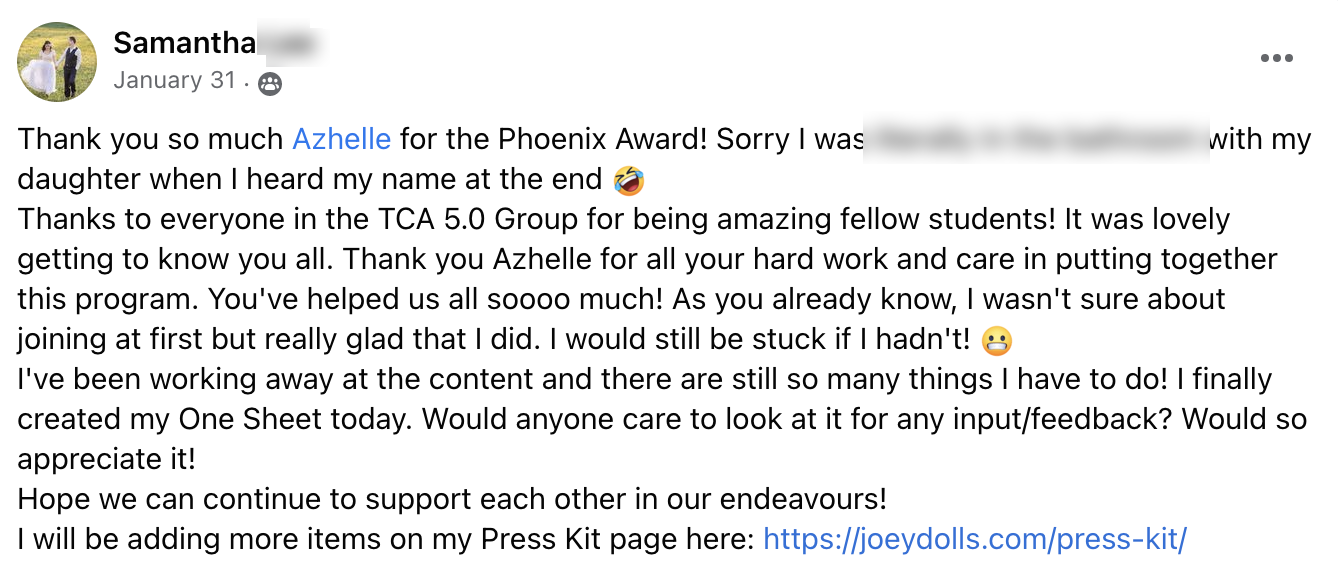Open the January 31 post timestamp
The height and width of the screenshot is (578, 1338).
coord(174,81)
